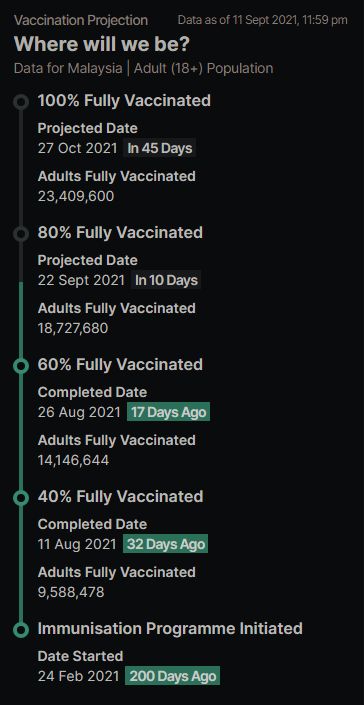
Task: Click the 'Where will we be?' heading
Action: [x=102, y=44]
